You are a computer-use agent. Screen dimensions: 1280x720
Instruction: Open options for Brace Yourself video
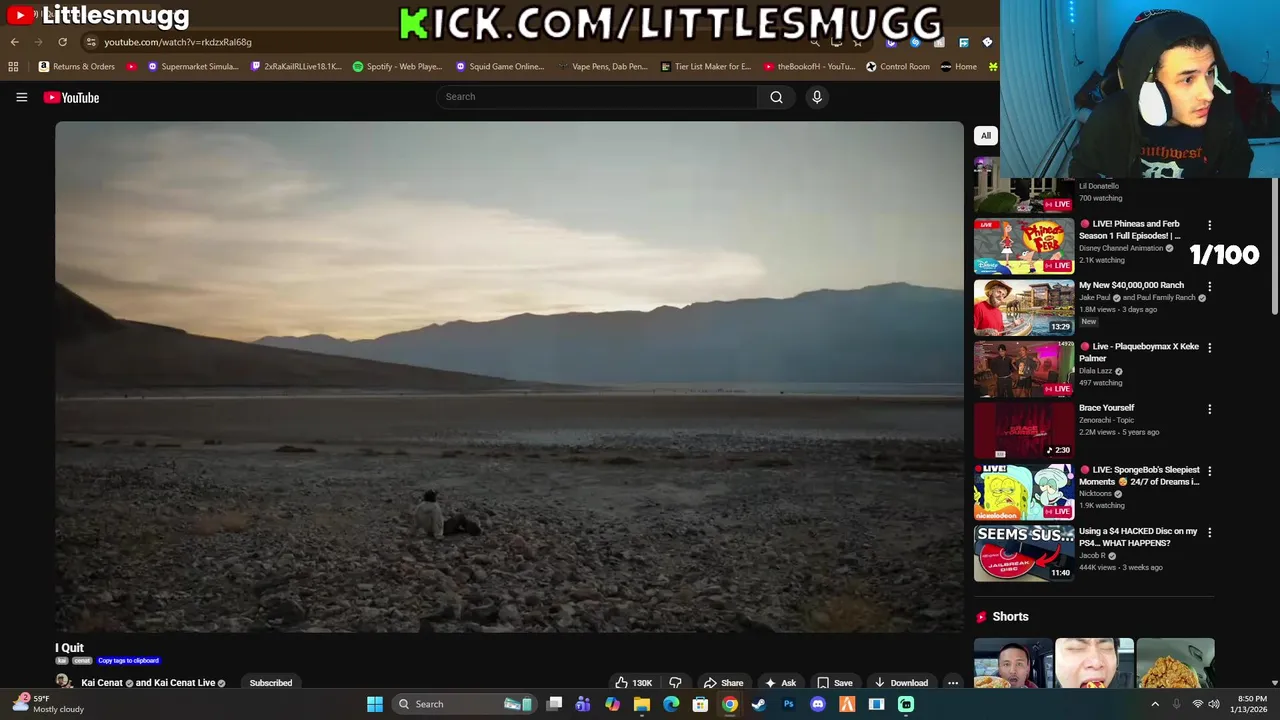point(1209,409)
